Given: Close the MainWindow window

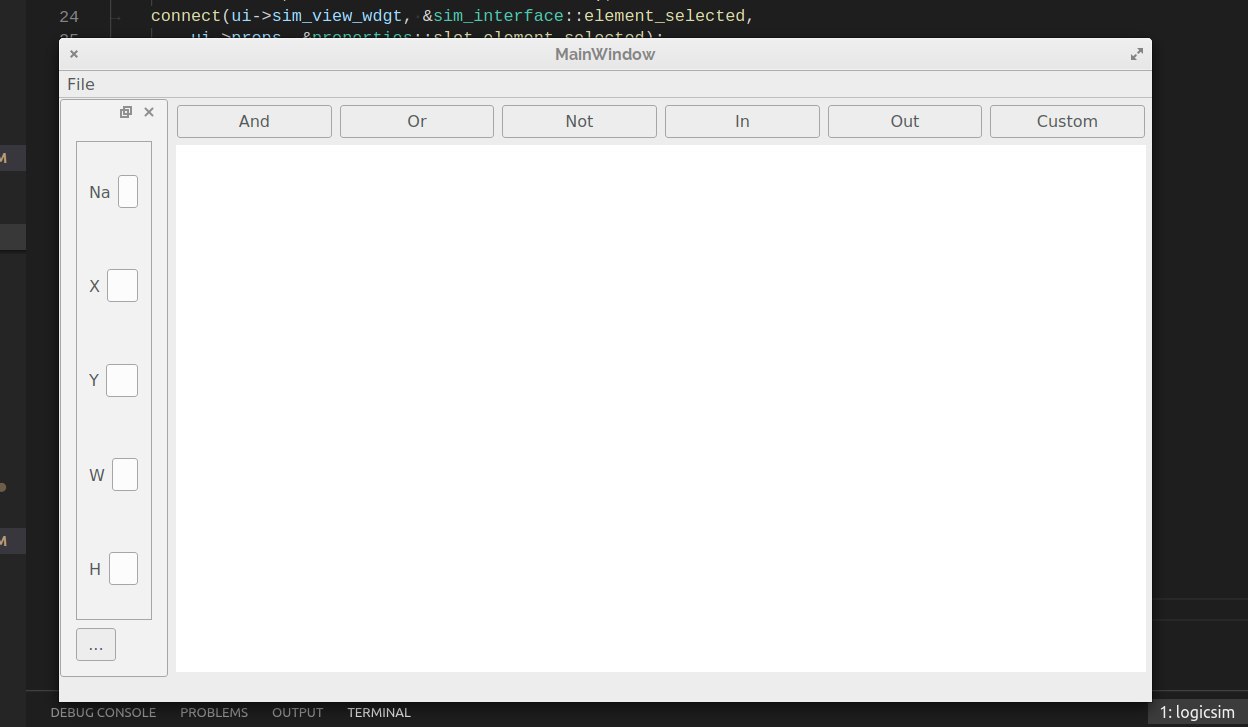Looking at the screenshot, I should [74, 54].
